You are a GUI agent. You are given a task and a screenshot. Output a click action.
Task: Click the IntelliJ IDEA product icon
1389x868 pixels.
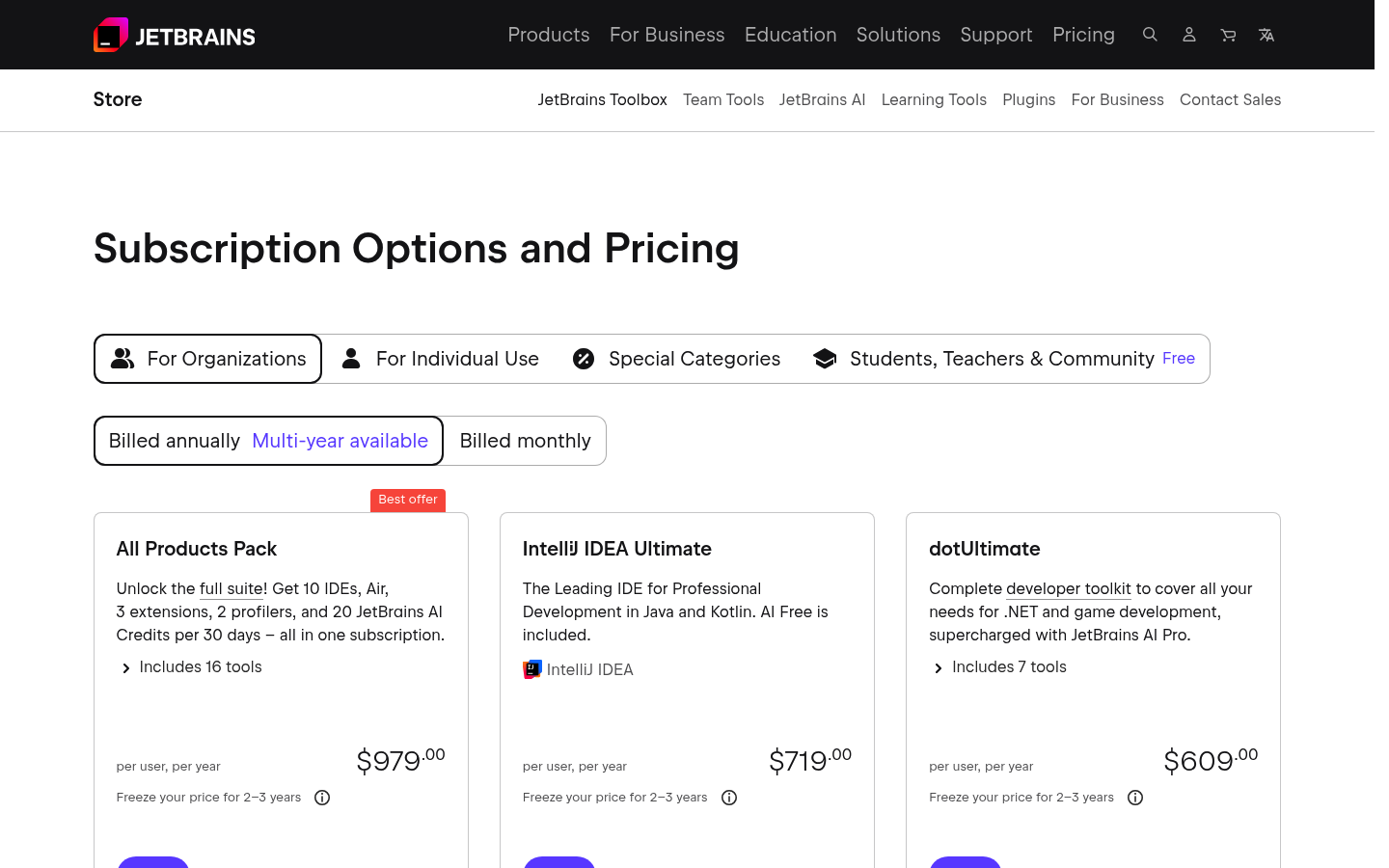pyautogui.click(x=532, y=669)
